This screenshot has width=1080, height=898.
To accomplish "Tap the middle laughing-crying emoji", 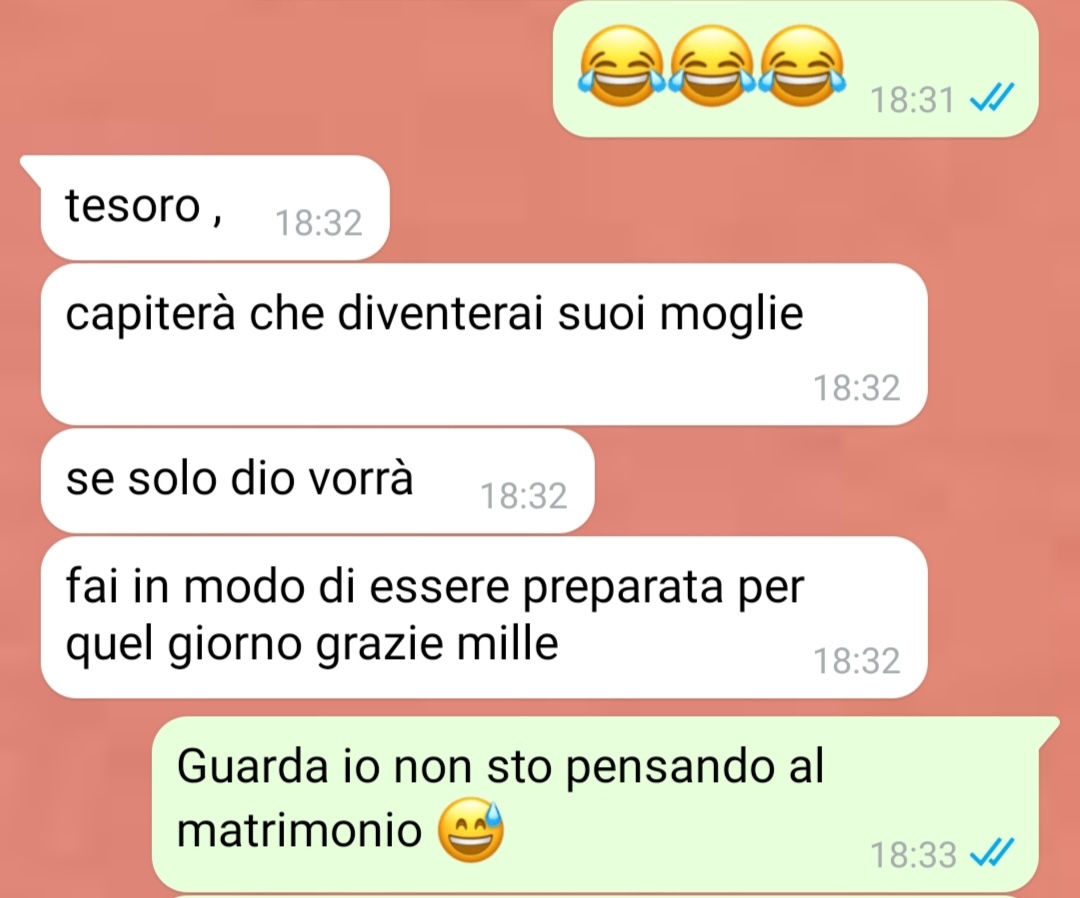I will (712, 66).
